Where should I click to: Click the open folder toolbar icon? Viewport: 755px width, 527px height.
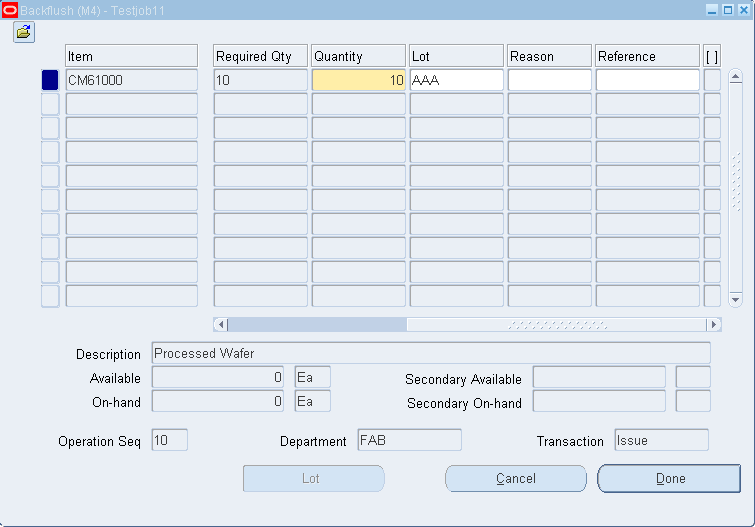pos(24,33)
